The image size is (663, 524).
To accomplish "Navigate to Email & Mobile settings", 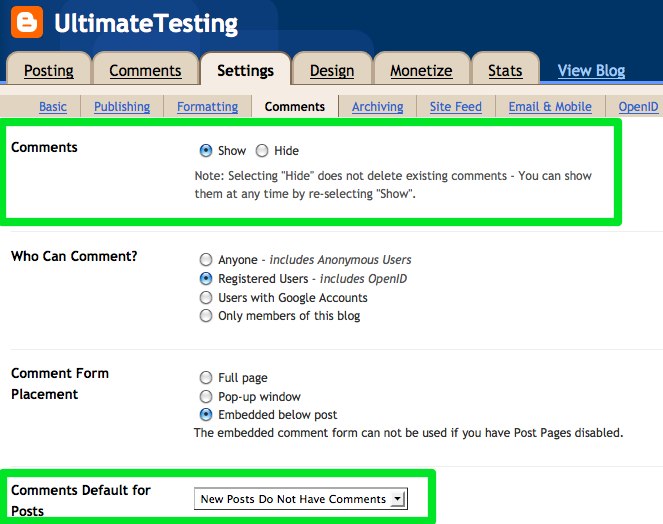I will pos(550,107).
